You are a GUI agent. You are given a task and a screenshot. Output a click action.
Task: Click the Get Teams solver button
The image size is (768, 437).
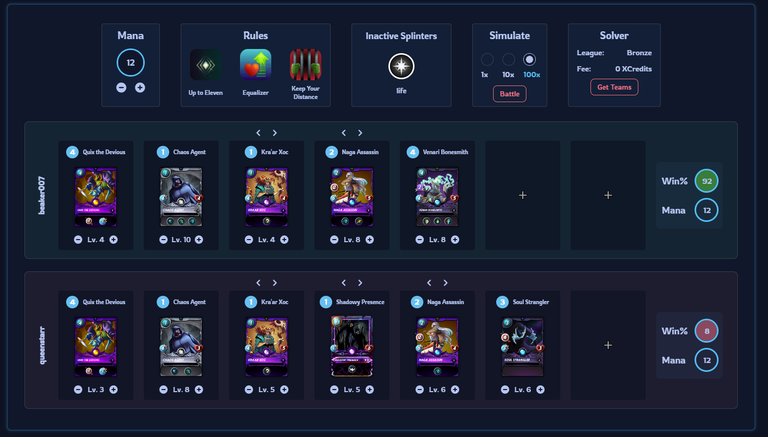pos(614,87)
